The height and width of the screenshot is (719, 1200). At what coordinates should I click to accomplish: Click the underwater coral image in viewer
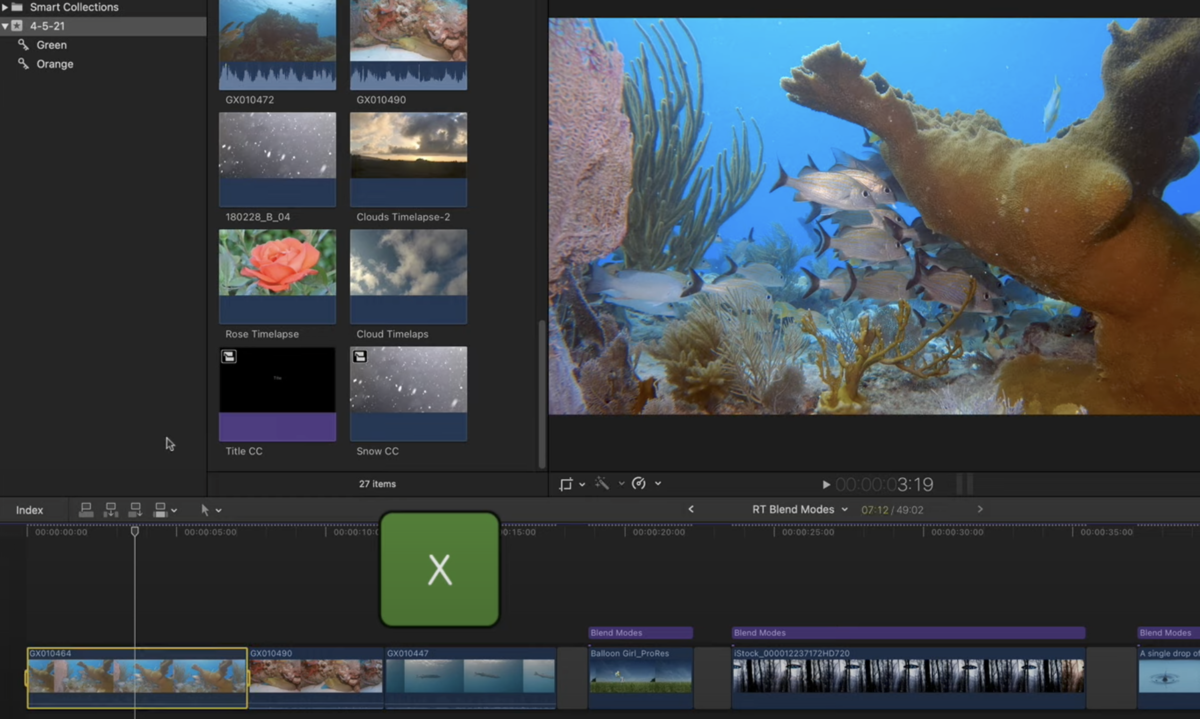(x=874, y=216)
